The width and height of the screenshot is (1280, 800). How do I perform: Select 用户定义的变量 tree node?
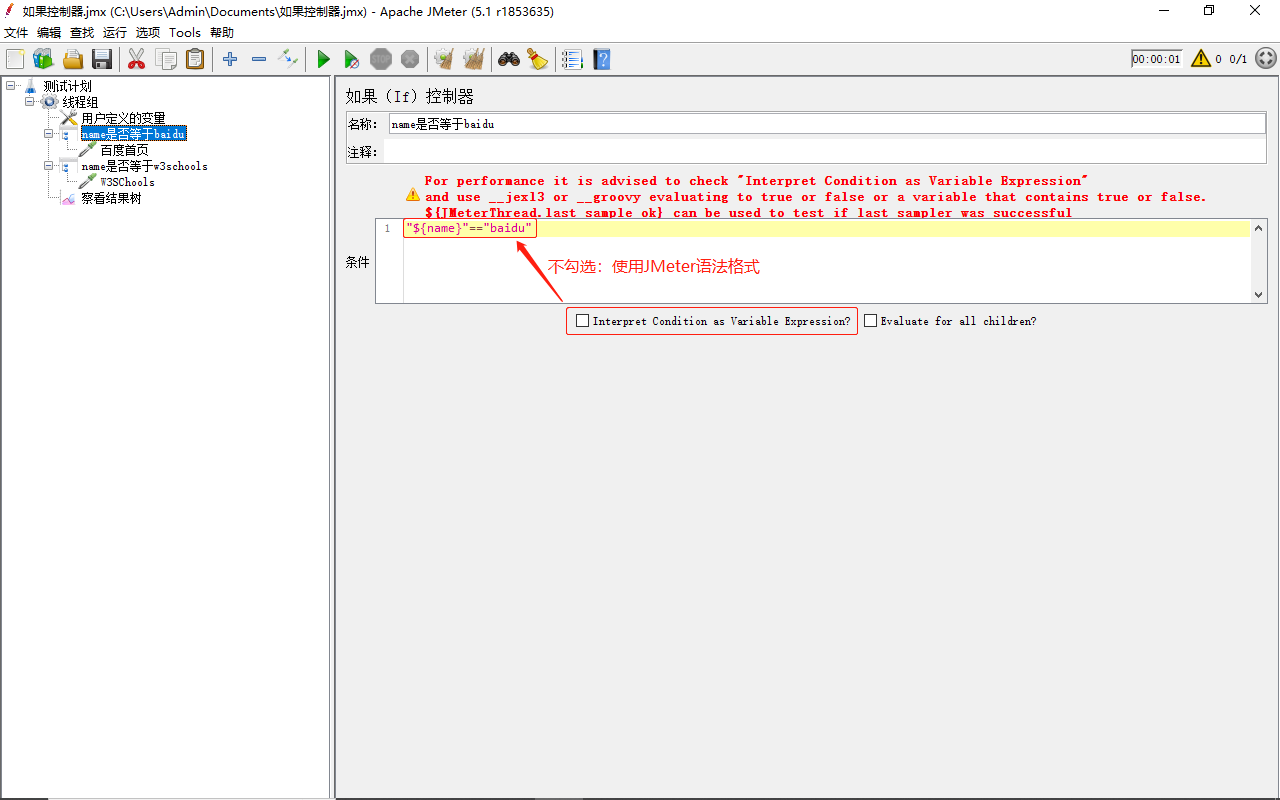[x=124, y=118]
